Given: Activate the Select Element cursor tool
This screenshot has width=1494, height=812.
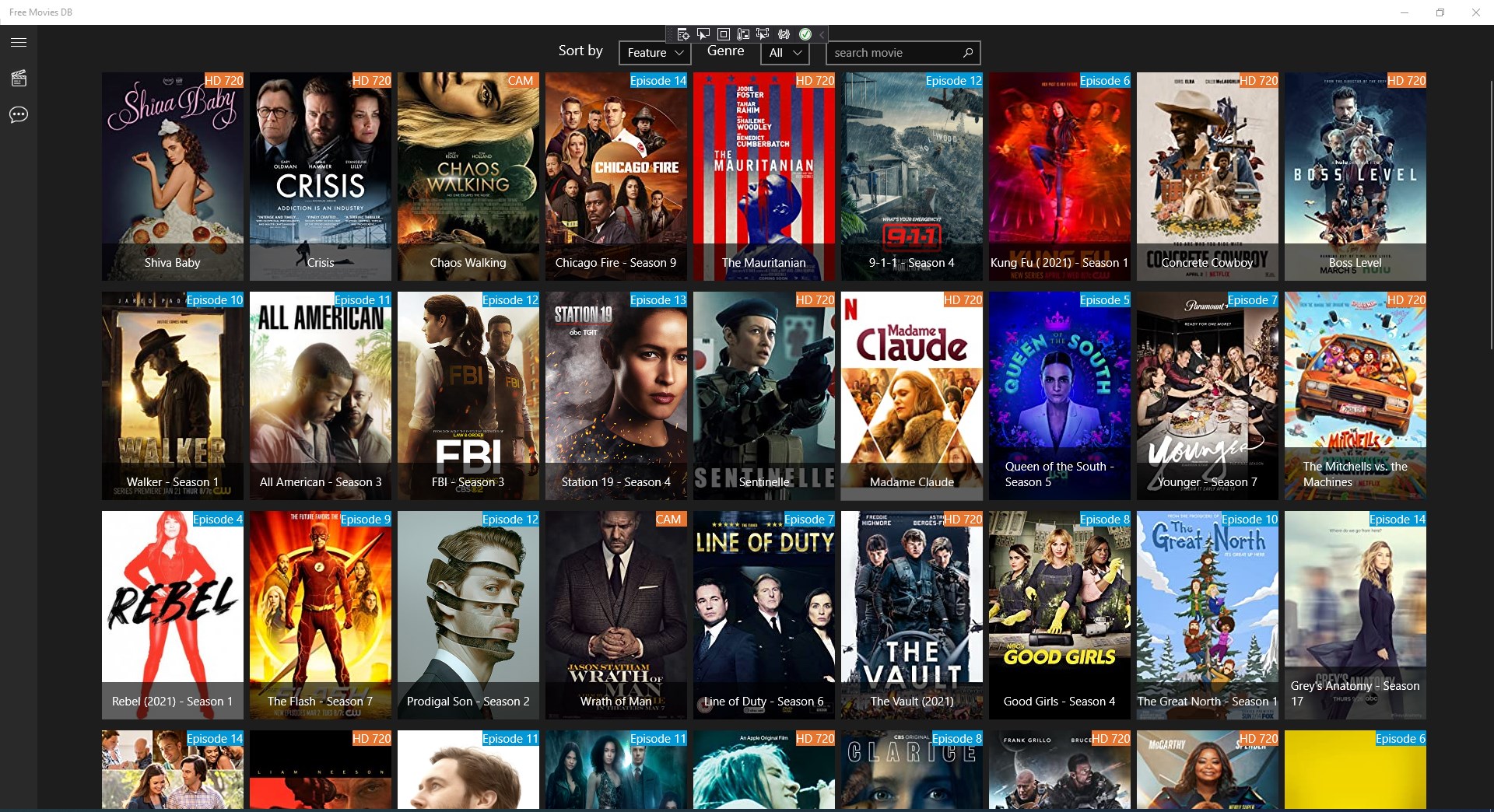Looking at the screenshot, I should [x=703, y=34].
